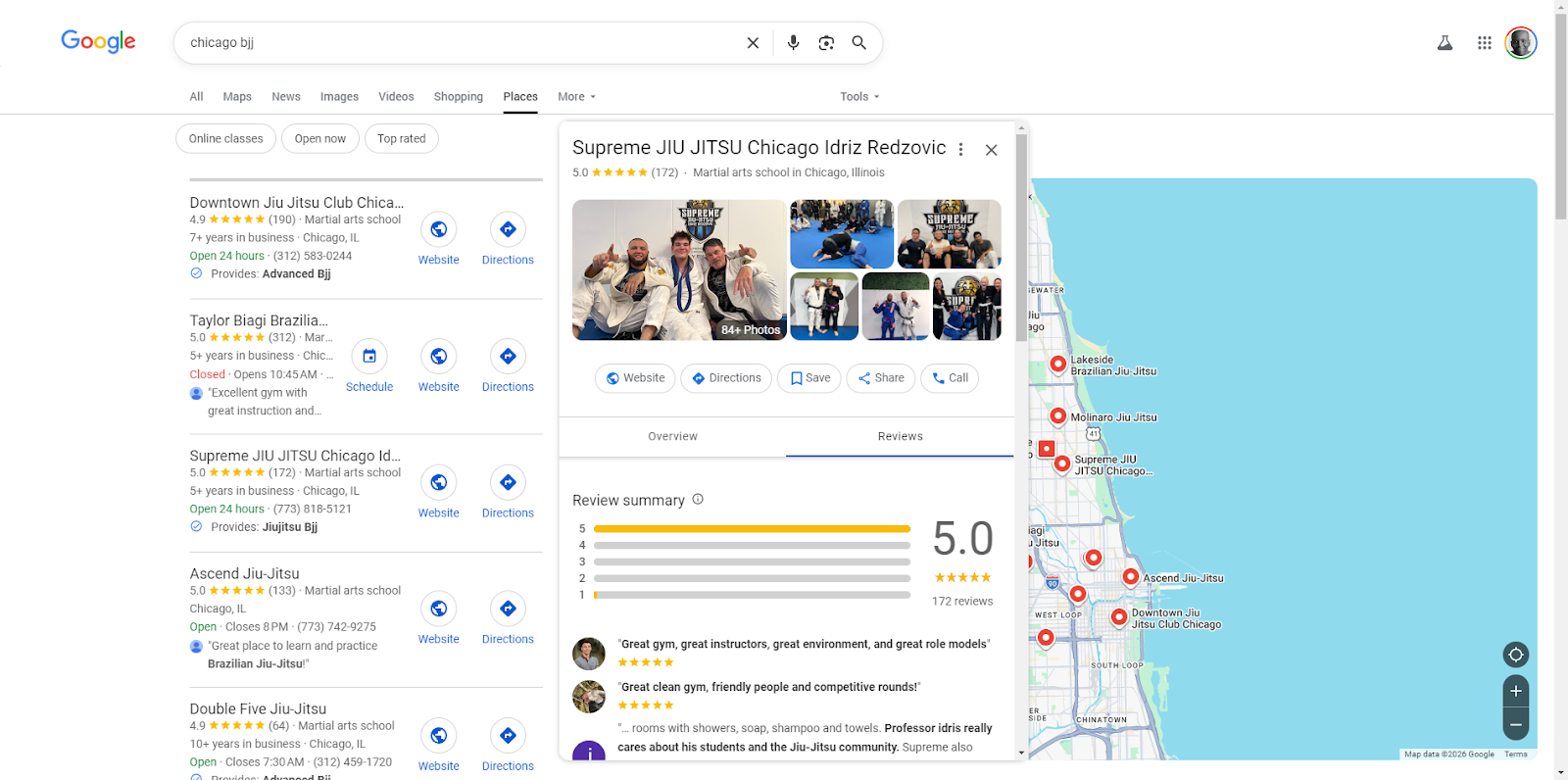Open Website for Downtown Jiu Jitsu Club
This screenshot has width=1568, height=780.
click(438, 239)
